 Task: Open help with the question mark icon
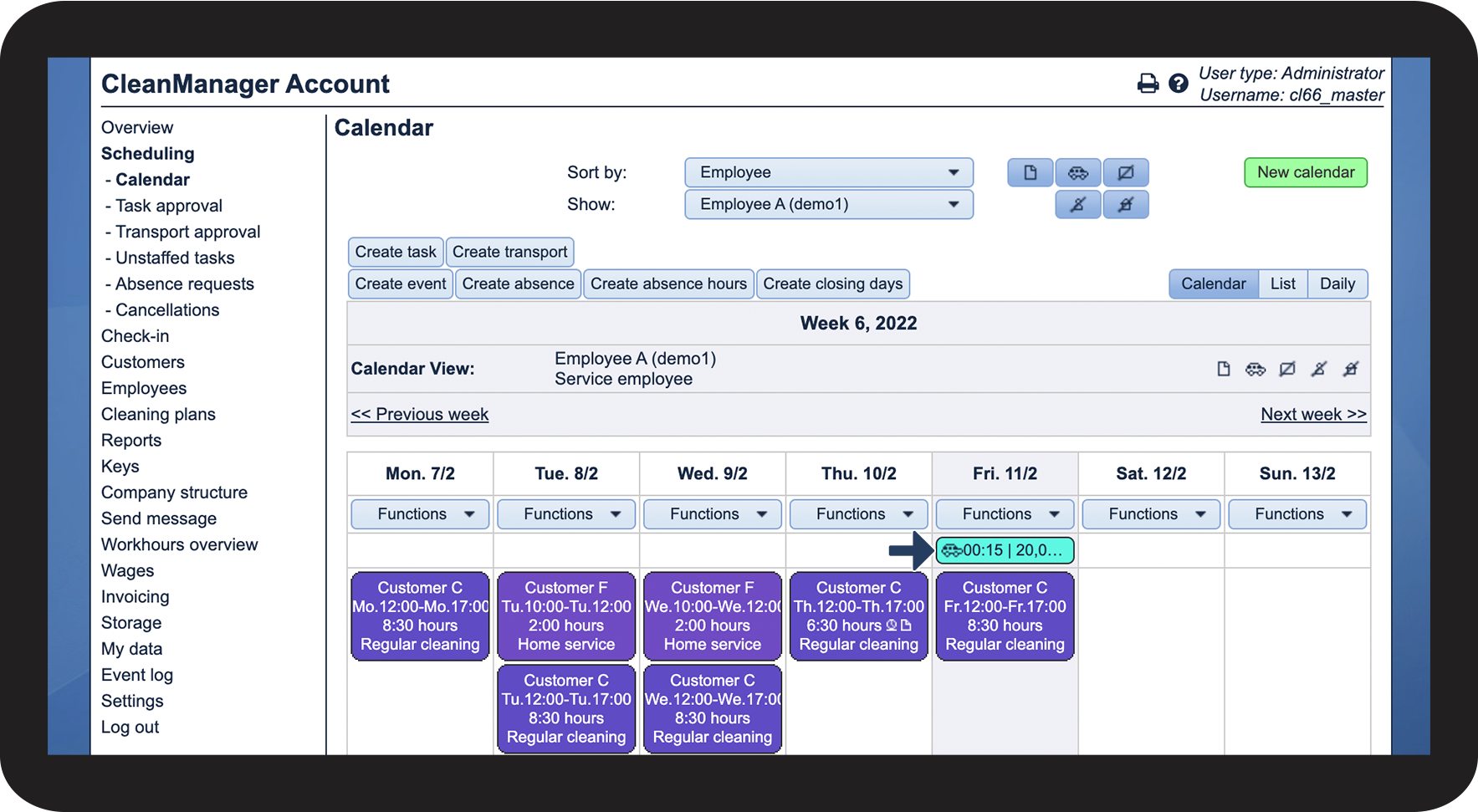pyautogui.click(x=1178, y=84)
